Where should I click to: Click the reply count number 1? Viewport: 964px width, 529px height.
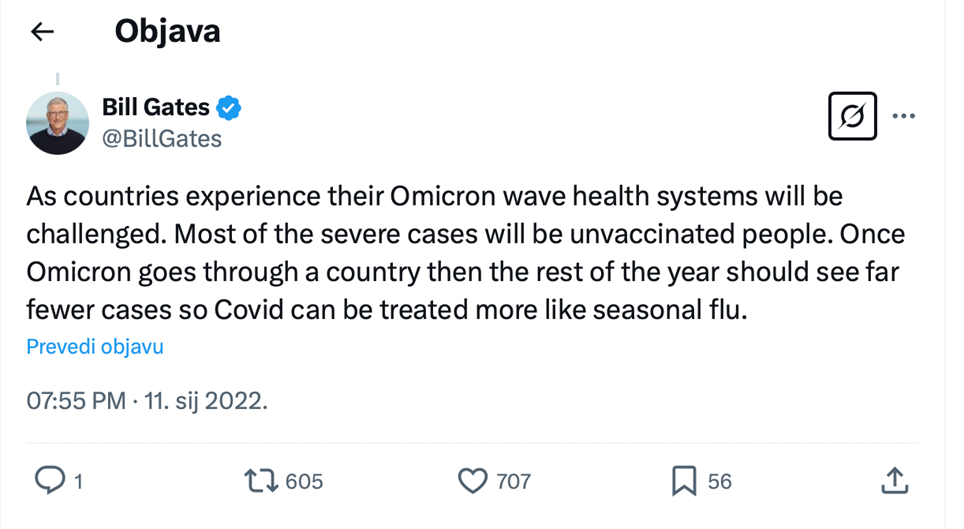(78, 482)
